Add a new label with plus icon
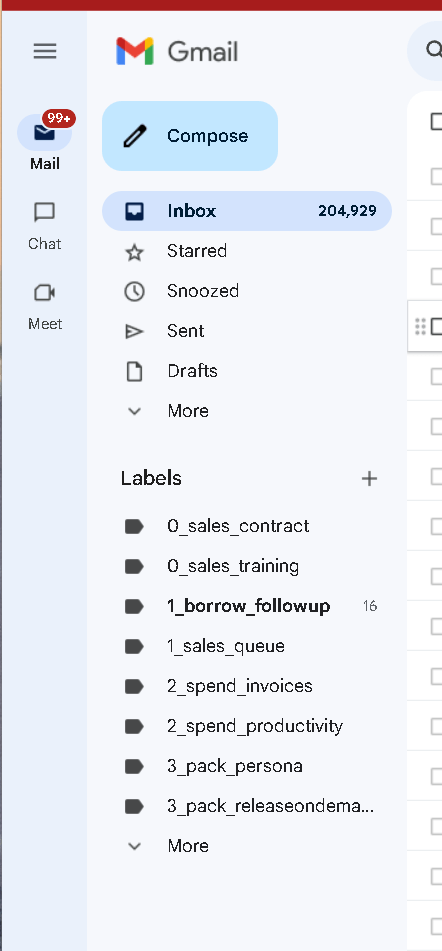Image resolution: width=442 pixels, height=951 pixels. [x=369, y=479]
